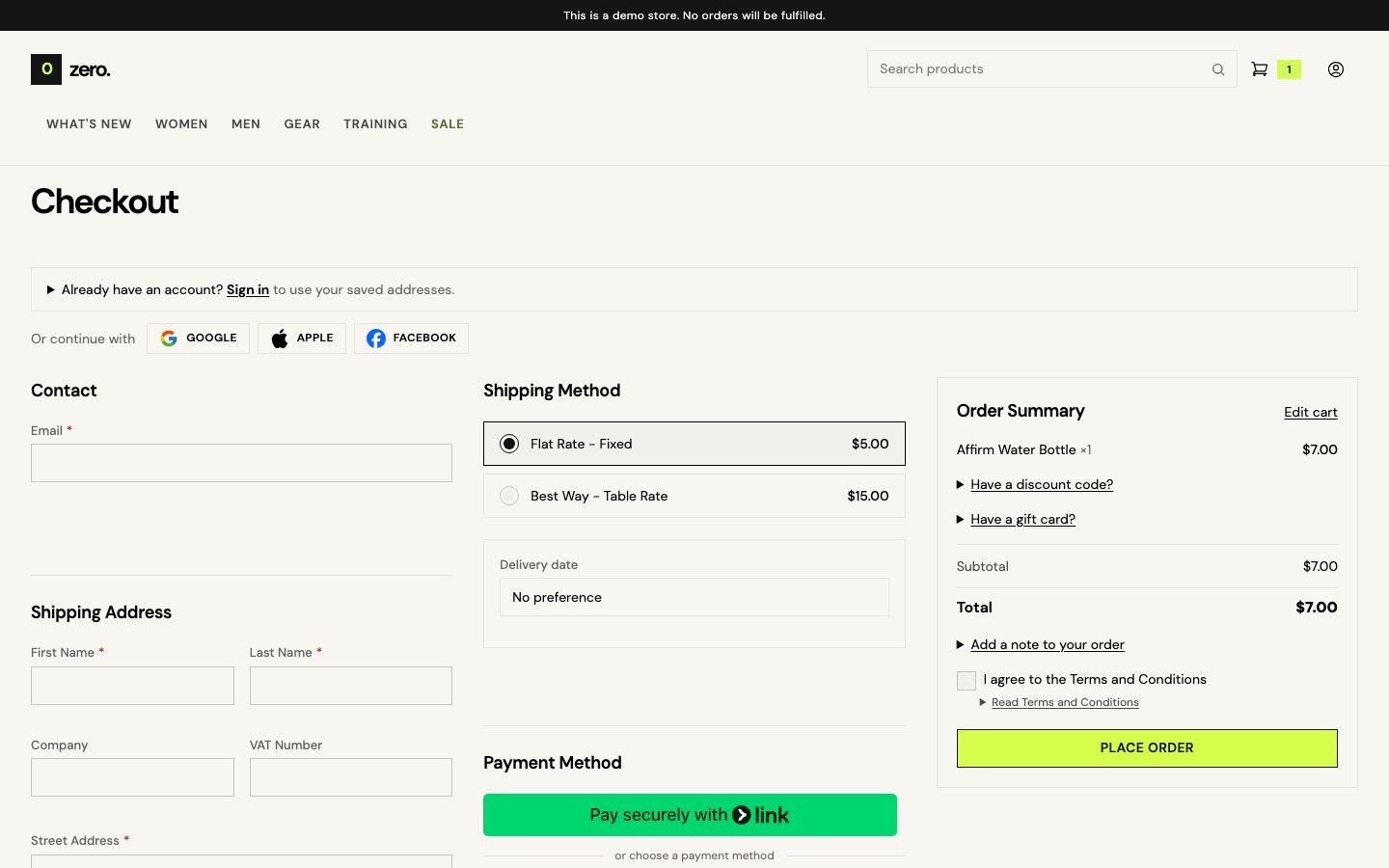Screen dimensions: 1389x868
Task: Click the Place Order button
Action: (1147, 748)
